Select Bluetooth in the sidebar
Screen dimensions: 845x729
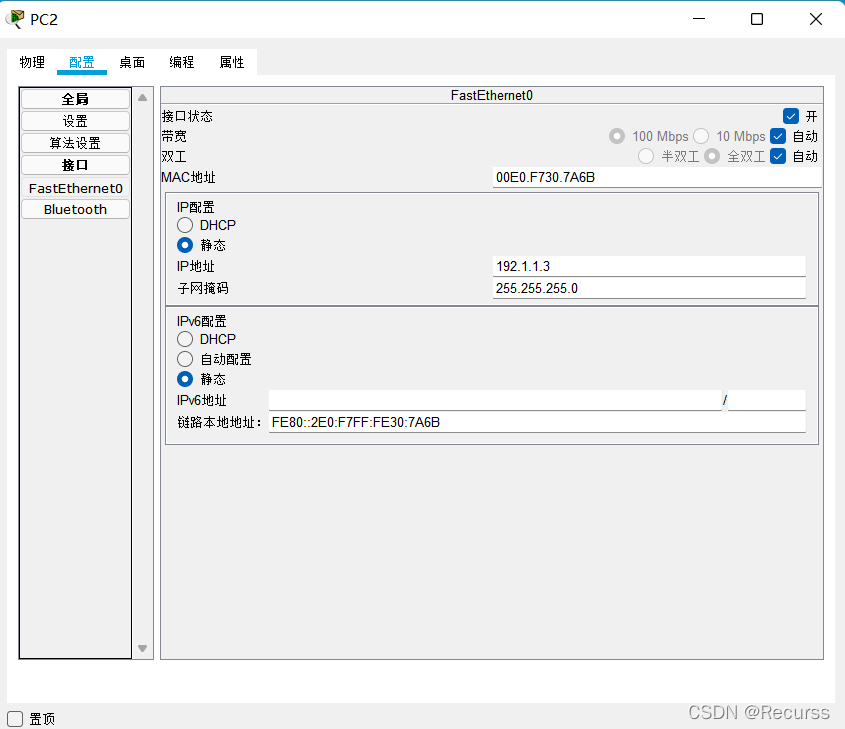pyautogui.click(x=75, y=210)
